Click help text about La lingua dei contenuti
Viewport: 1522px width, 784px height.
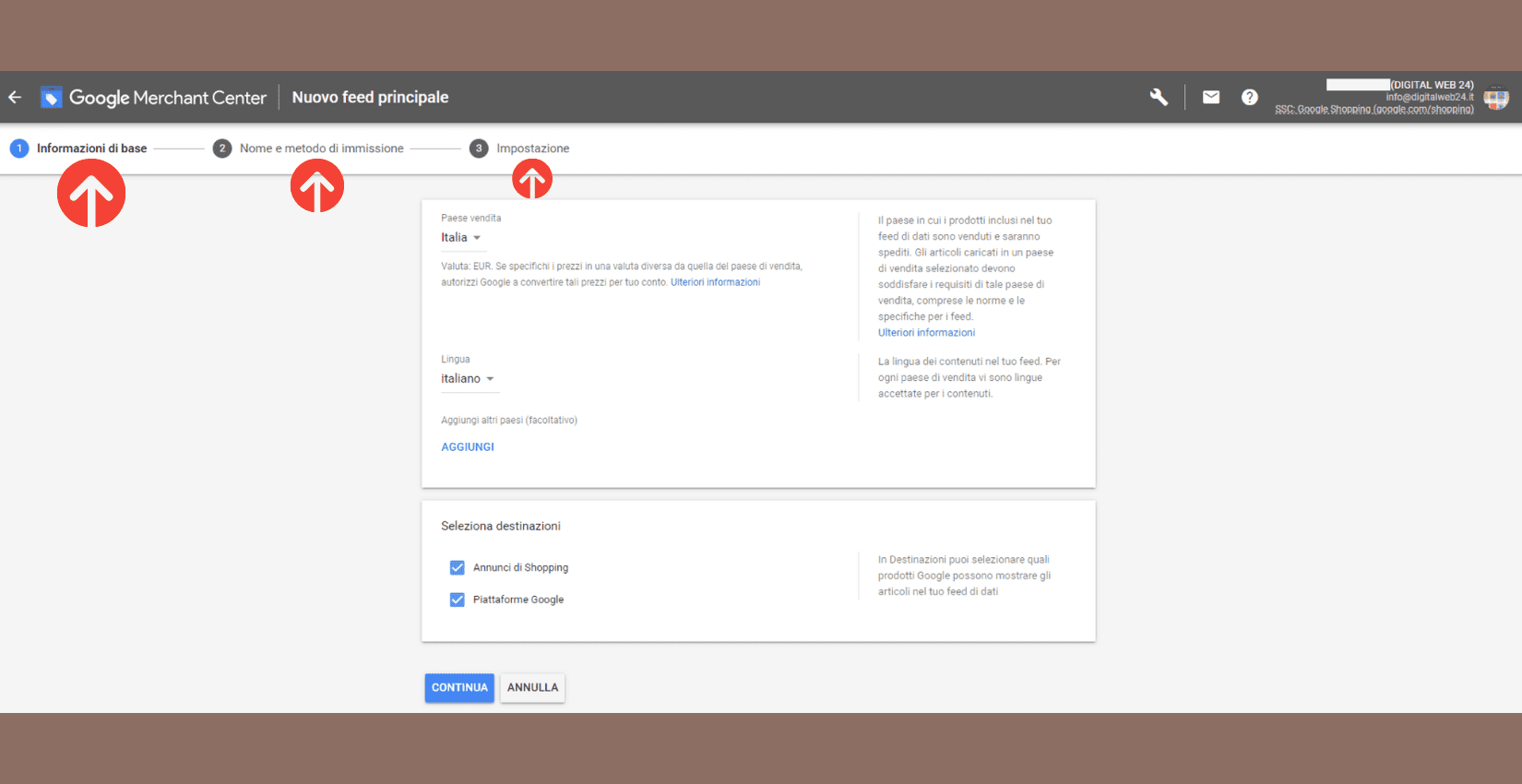tap(969, 377)
